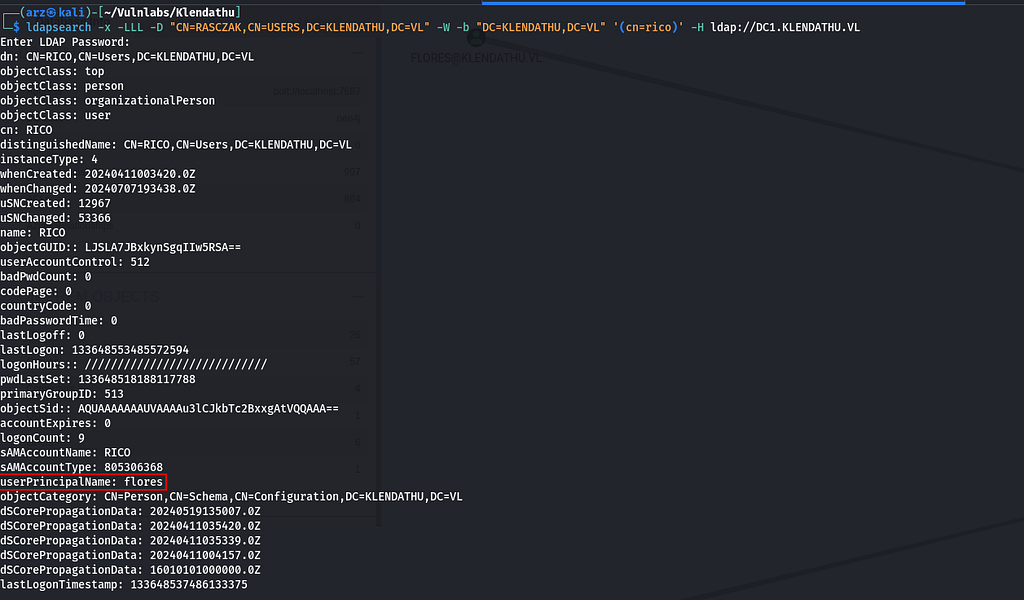This screenshot has width=1024, height=600.
Task: Click the uSNChanged: 53366 line
Action: [x=56, y=218]
